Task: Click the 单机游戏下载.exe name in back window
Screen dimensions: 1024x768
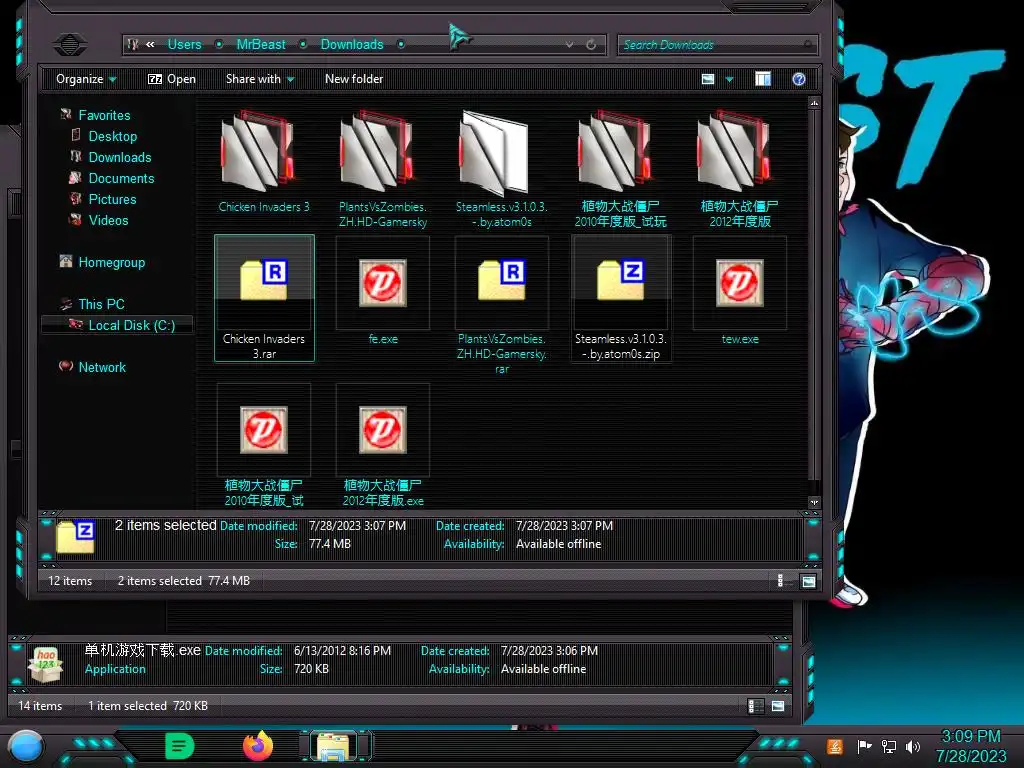Action: coord(142,650)
